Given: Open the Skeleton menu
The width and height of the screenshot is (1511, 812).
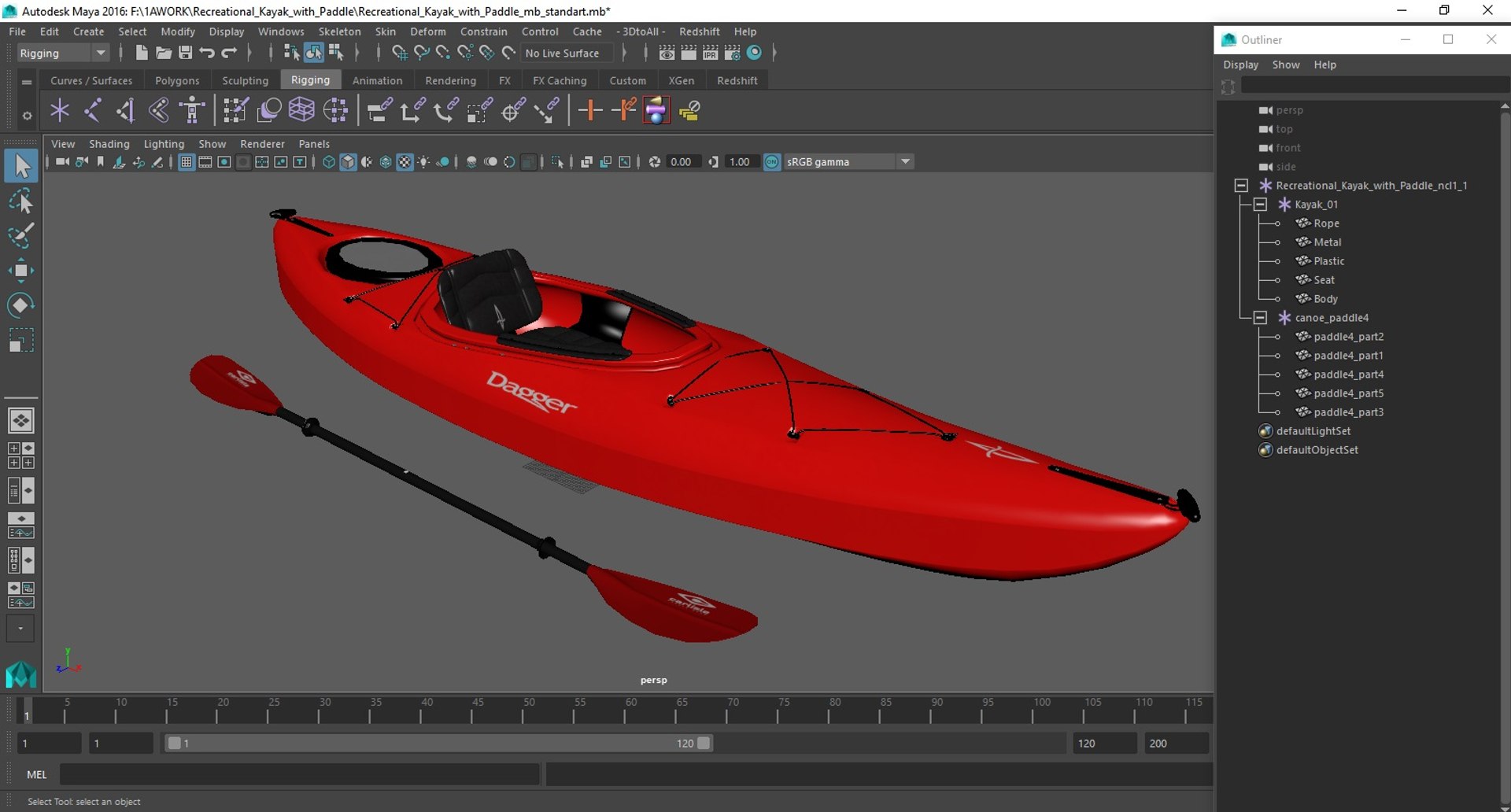Looking at the screenshot, I should [339, 31].
